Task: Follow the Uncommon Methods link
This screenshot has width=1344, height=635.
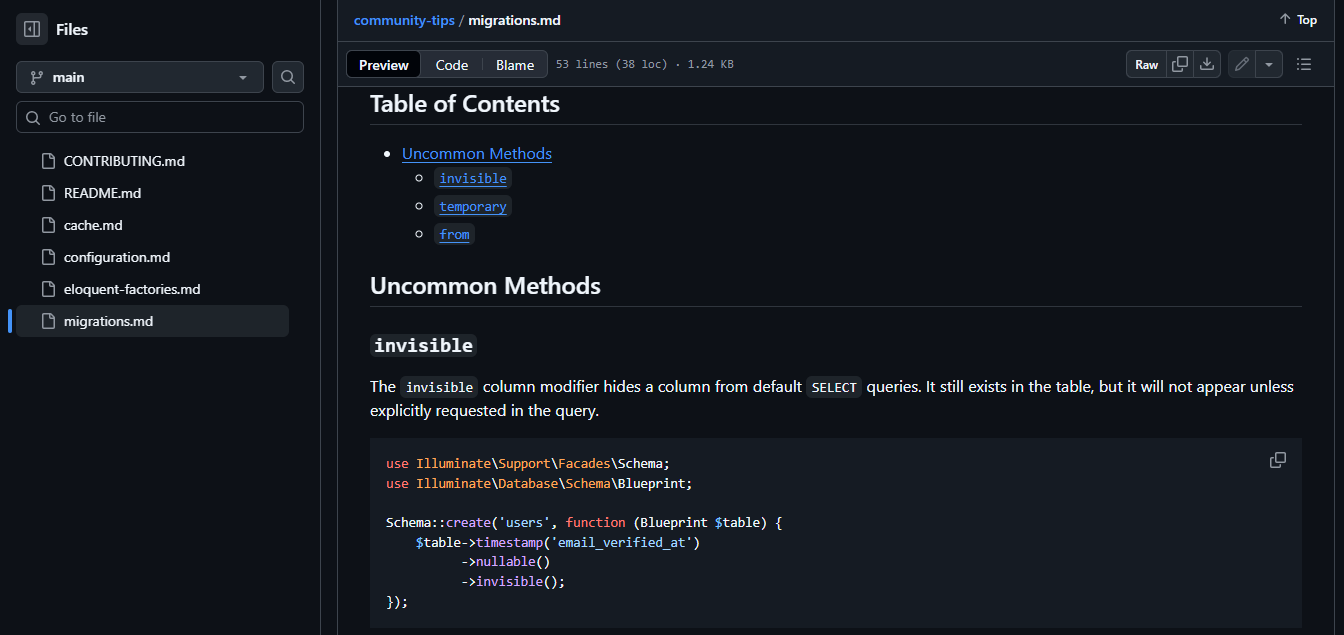Action: tap(477, 153)
